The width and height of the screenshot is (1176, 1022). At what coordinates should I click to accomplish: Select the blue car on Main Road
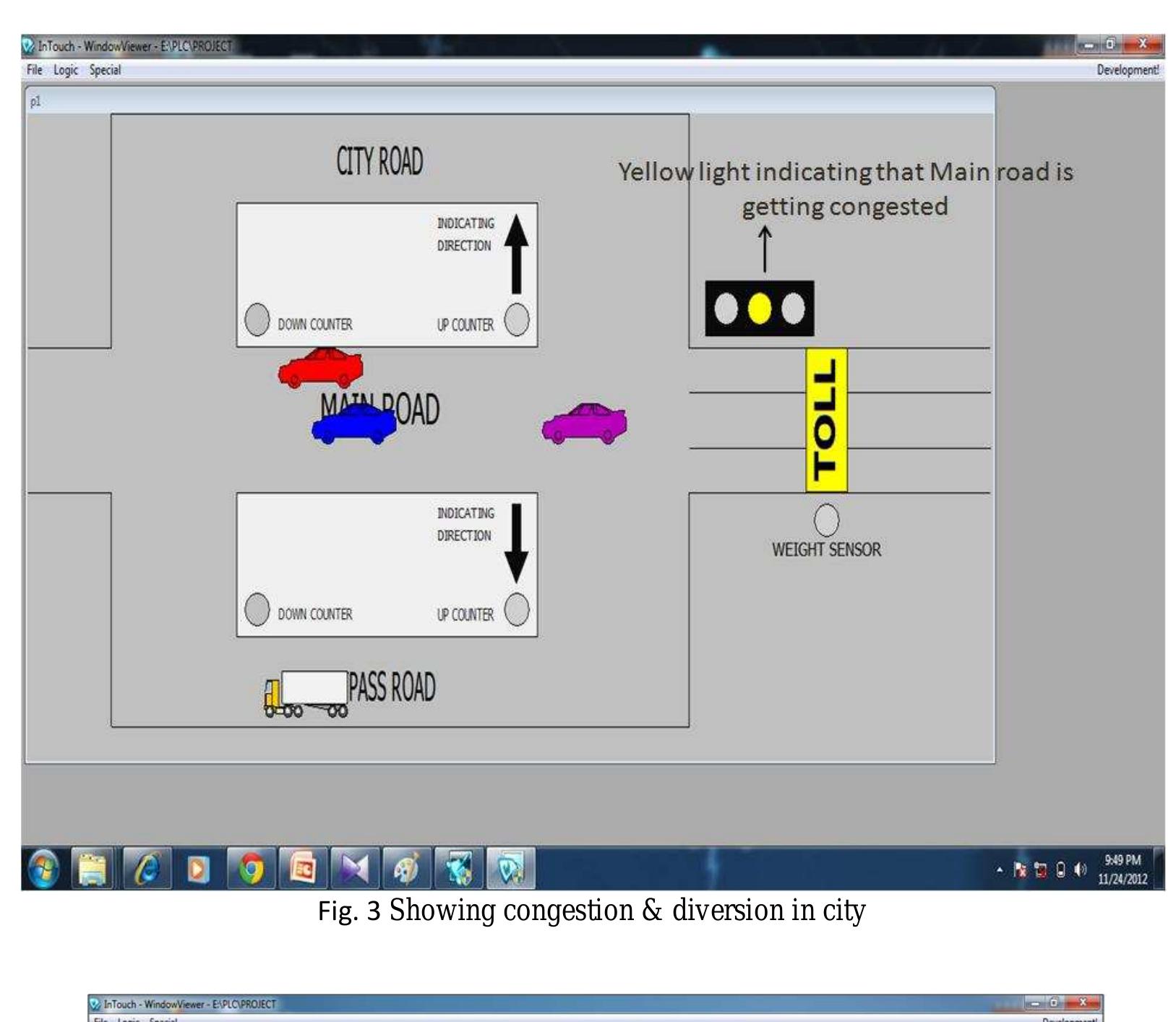pos(354,424)
